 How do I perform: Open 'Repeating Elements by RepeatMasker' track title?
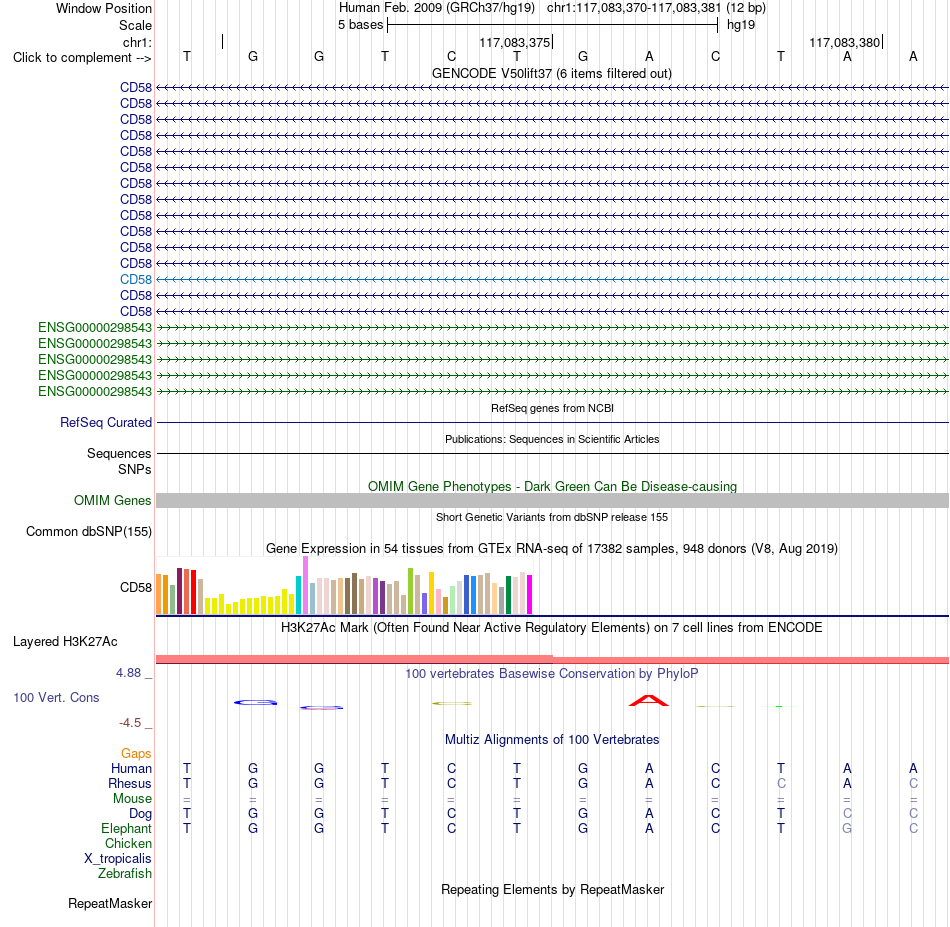552,889
